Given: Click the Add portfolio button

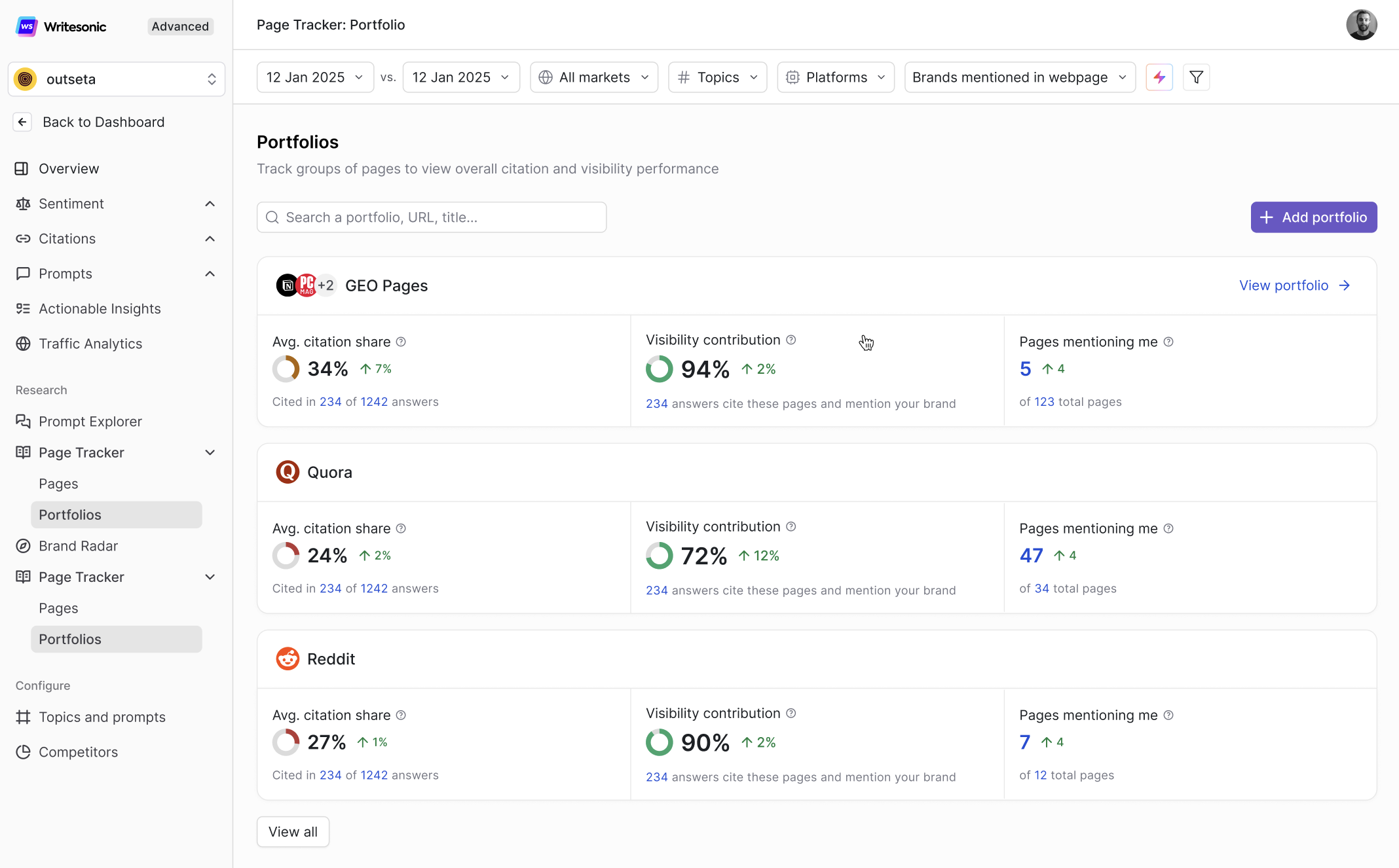Looking at the screenshot, I should pyautogui.click(x=1313, y=217).
